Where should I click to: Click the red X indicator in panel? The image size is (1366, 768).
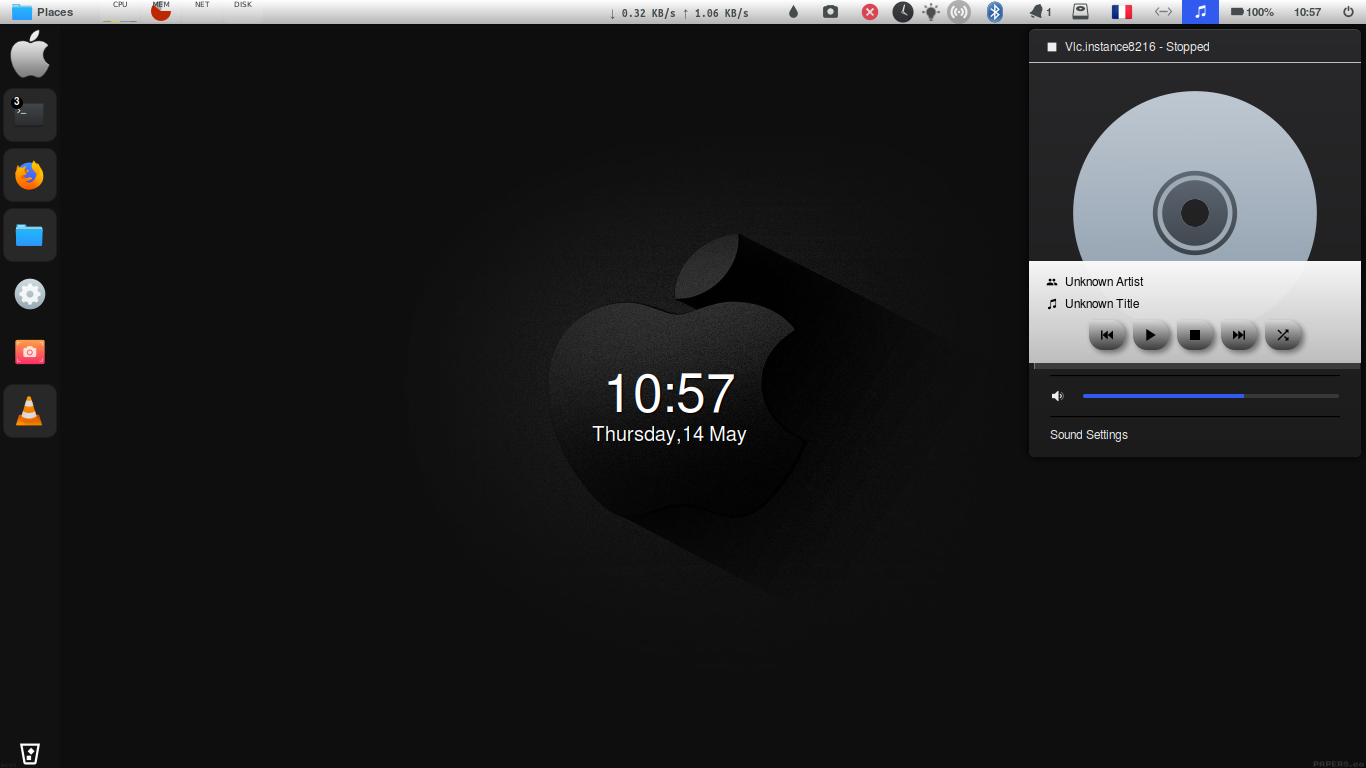(870, 12)
